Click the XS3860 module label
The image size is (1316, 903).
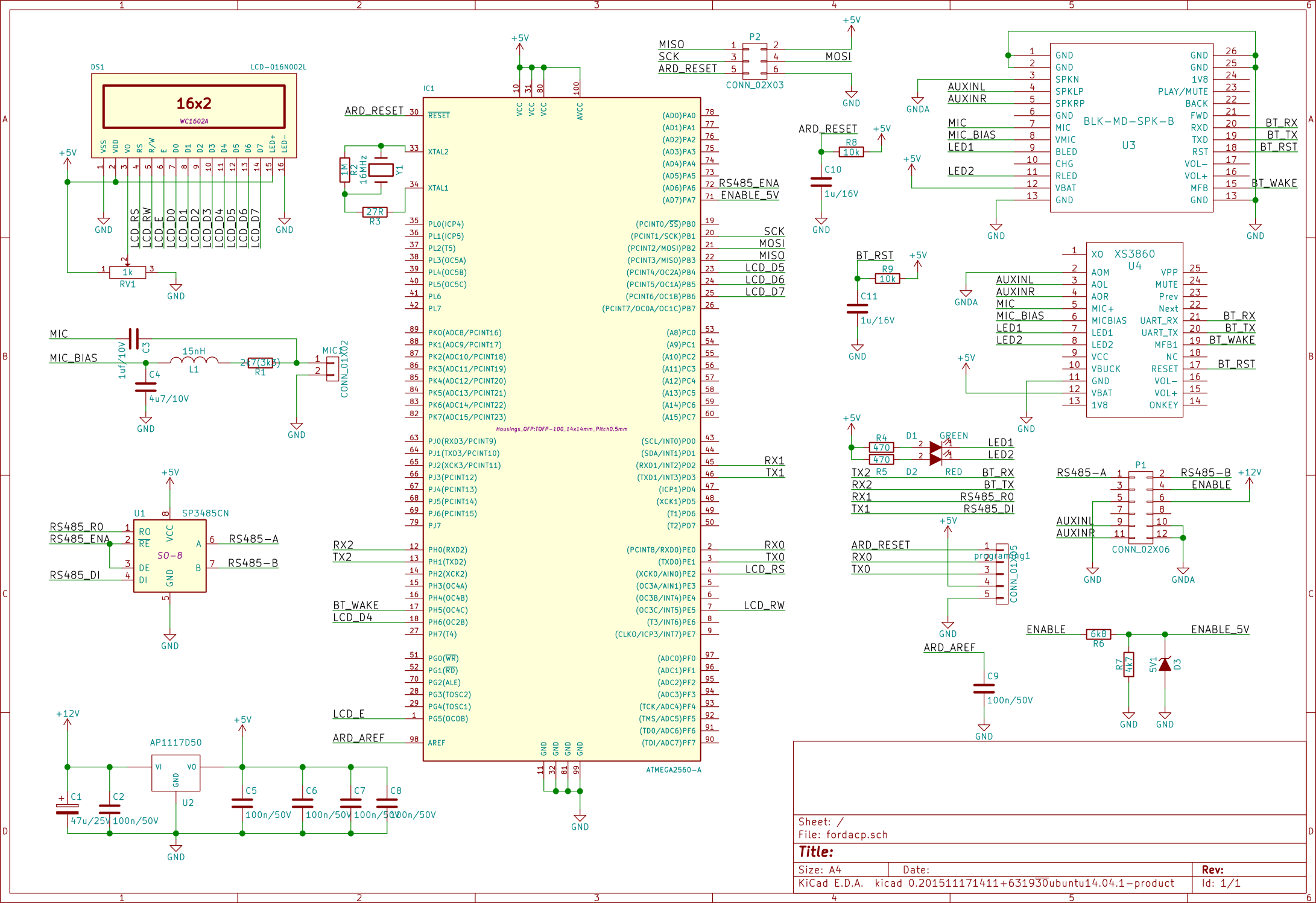[x=1134, y=254]
